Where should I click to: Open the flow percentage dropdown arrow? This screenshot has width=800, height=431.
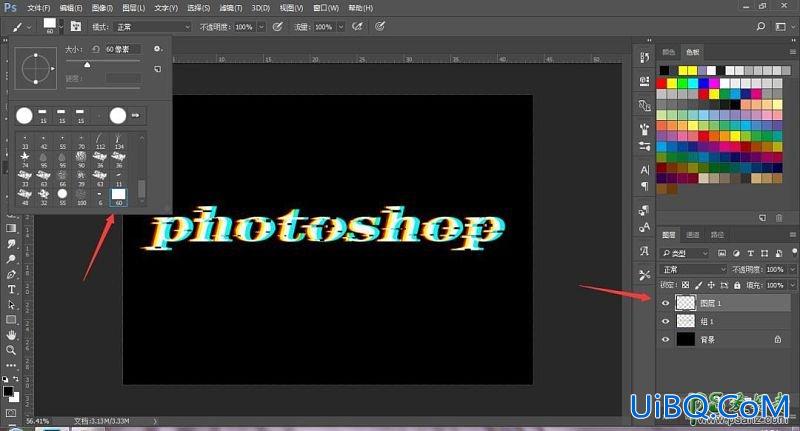341,27
